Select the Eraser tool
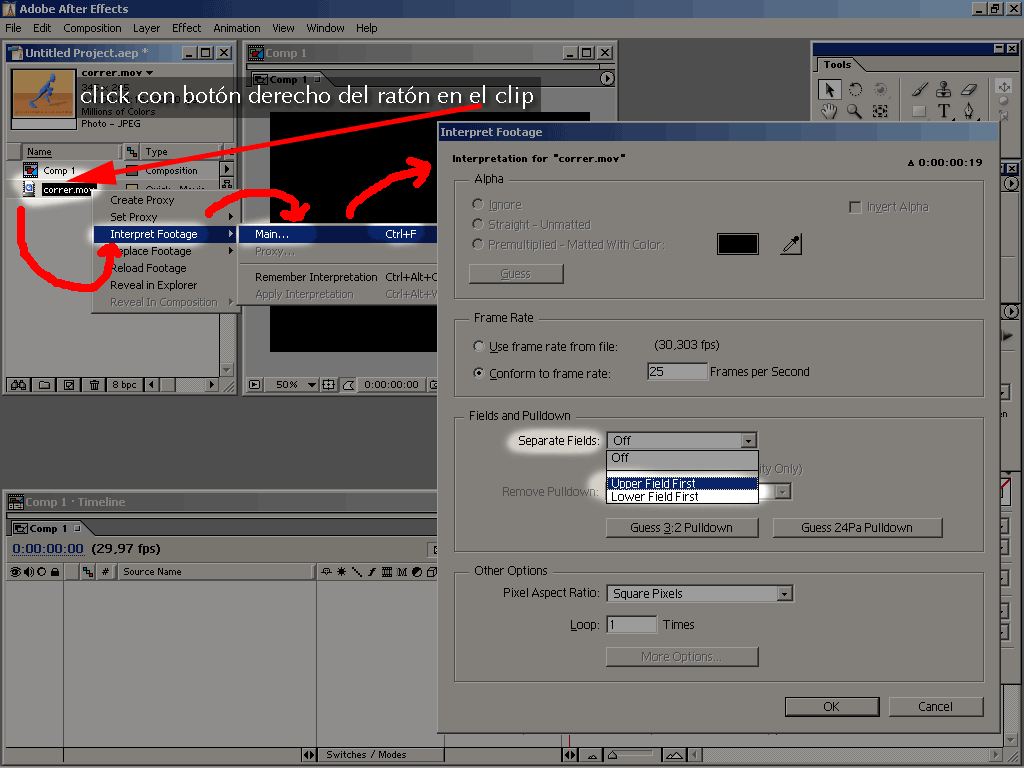 point(969,89)
